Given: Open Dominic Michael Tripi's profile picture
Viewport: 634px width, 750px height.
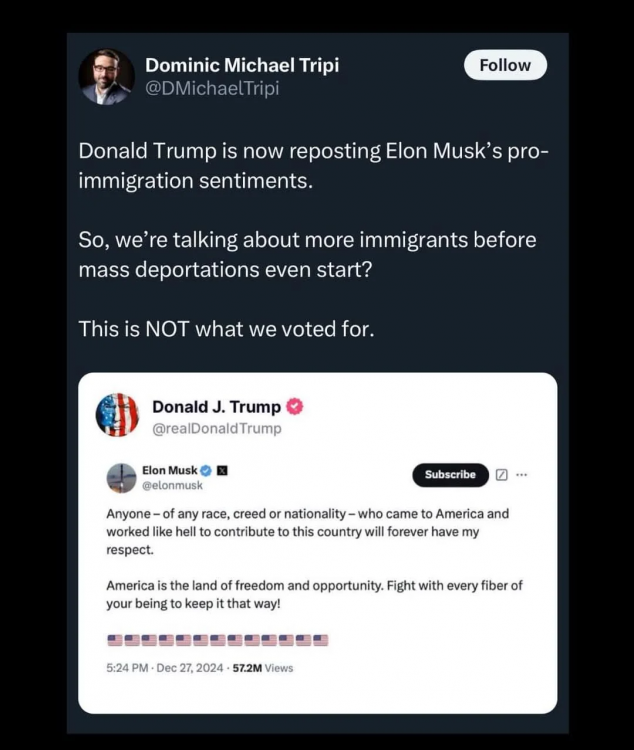Looking at the screenshot, I should [x=106, y=77].
